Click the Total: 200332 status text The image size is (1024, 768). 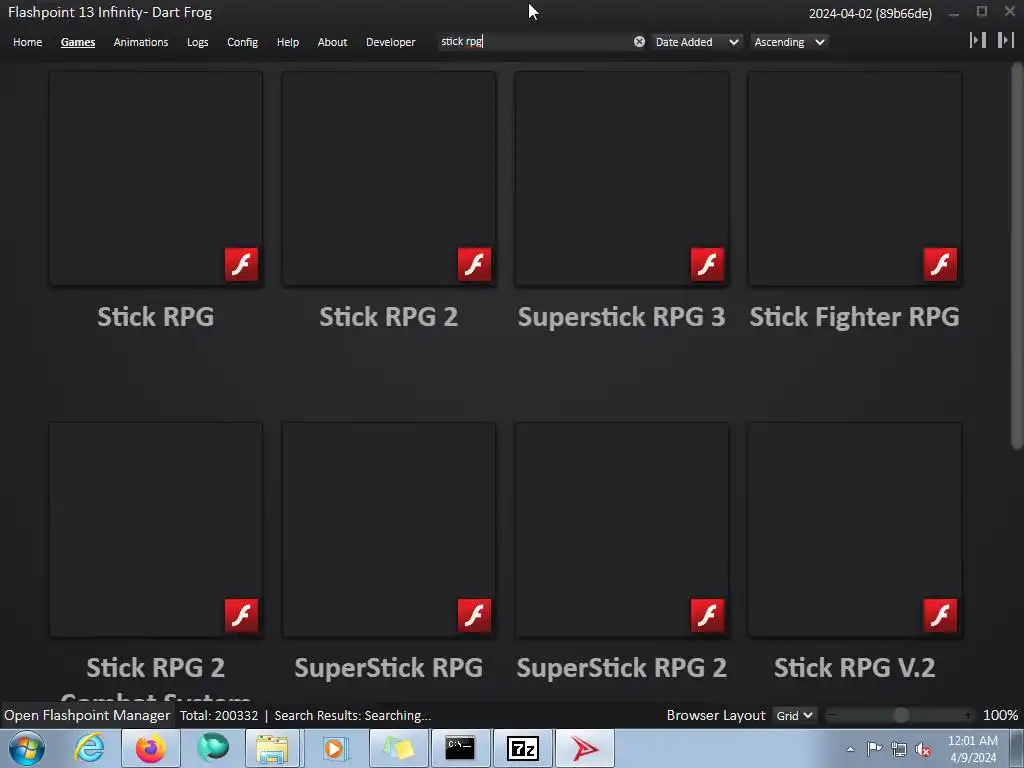219,716
